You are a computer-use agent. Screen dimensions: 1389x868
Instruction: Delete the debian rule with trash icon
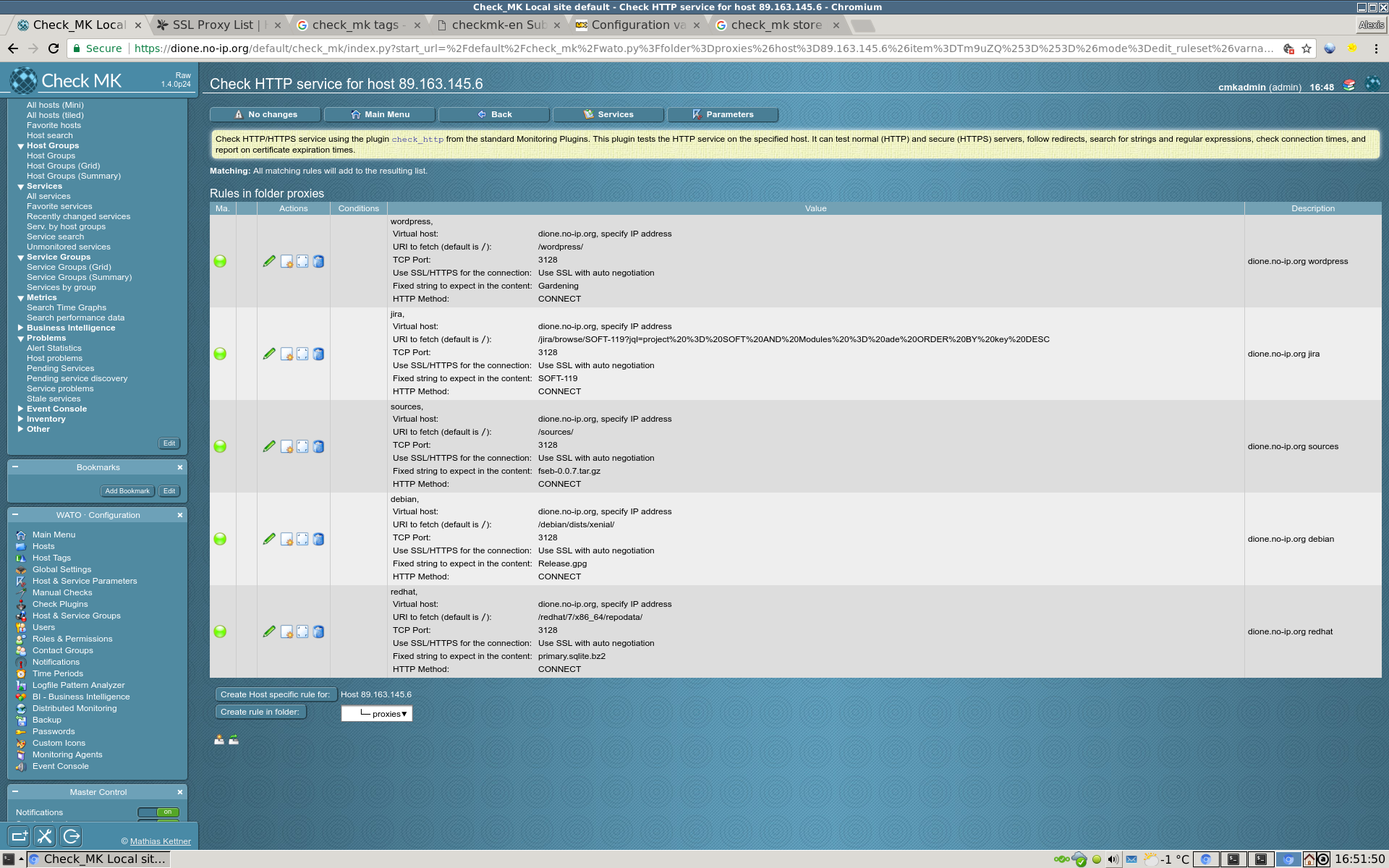pos(318,539)
